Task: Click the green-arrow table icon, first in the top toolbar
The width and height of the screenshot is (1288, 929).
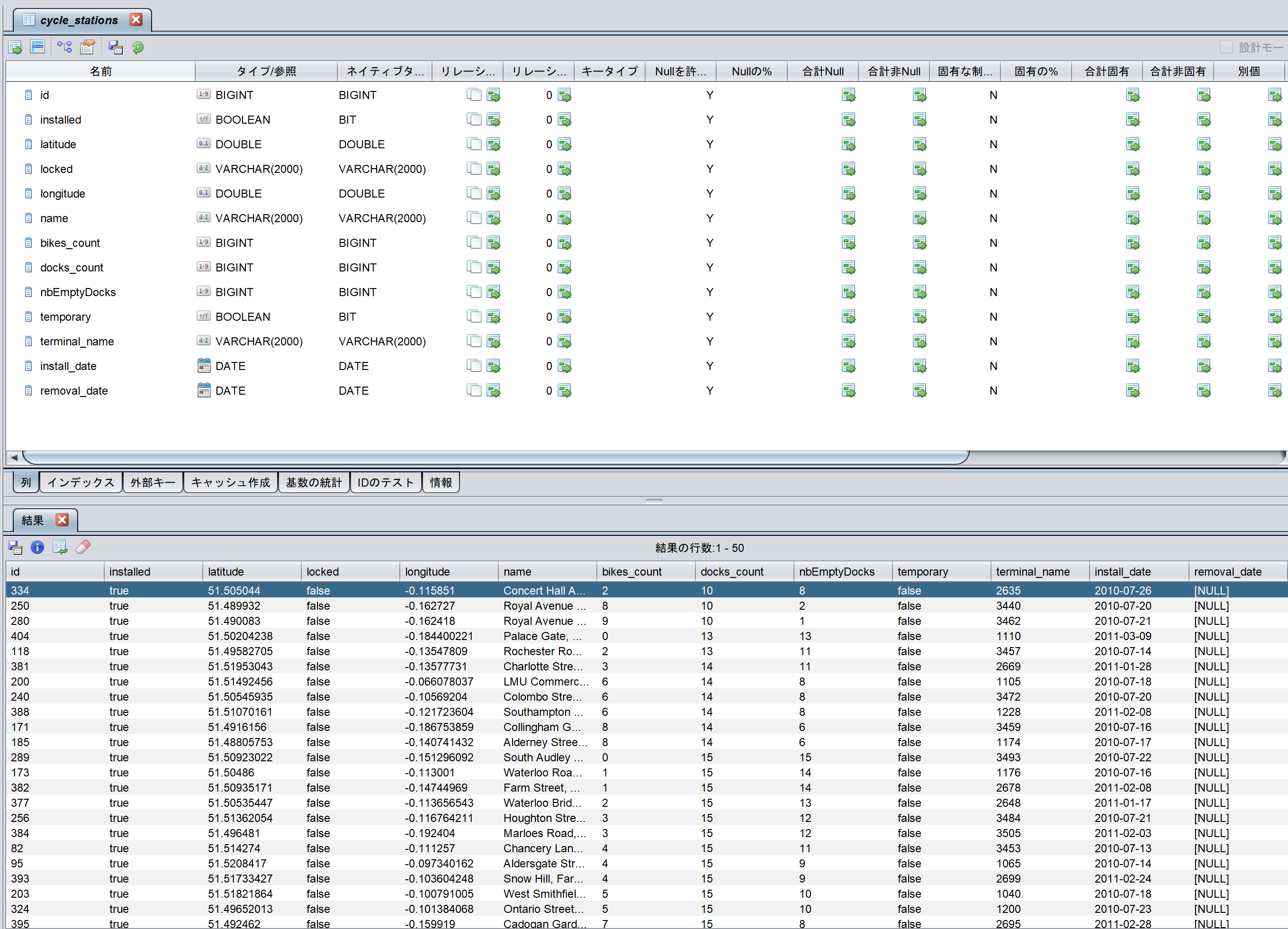Action: [15, 48]
